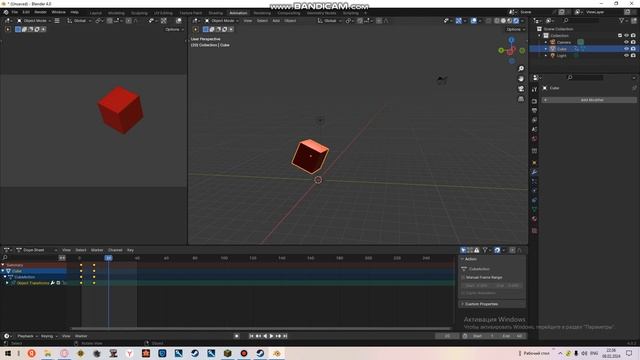The height and width of the screenshot is (360, 640).
Task: Click the green Y axis on the gizmo
Action: [501, 50]
